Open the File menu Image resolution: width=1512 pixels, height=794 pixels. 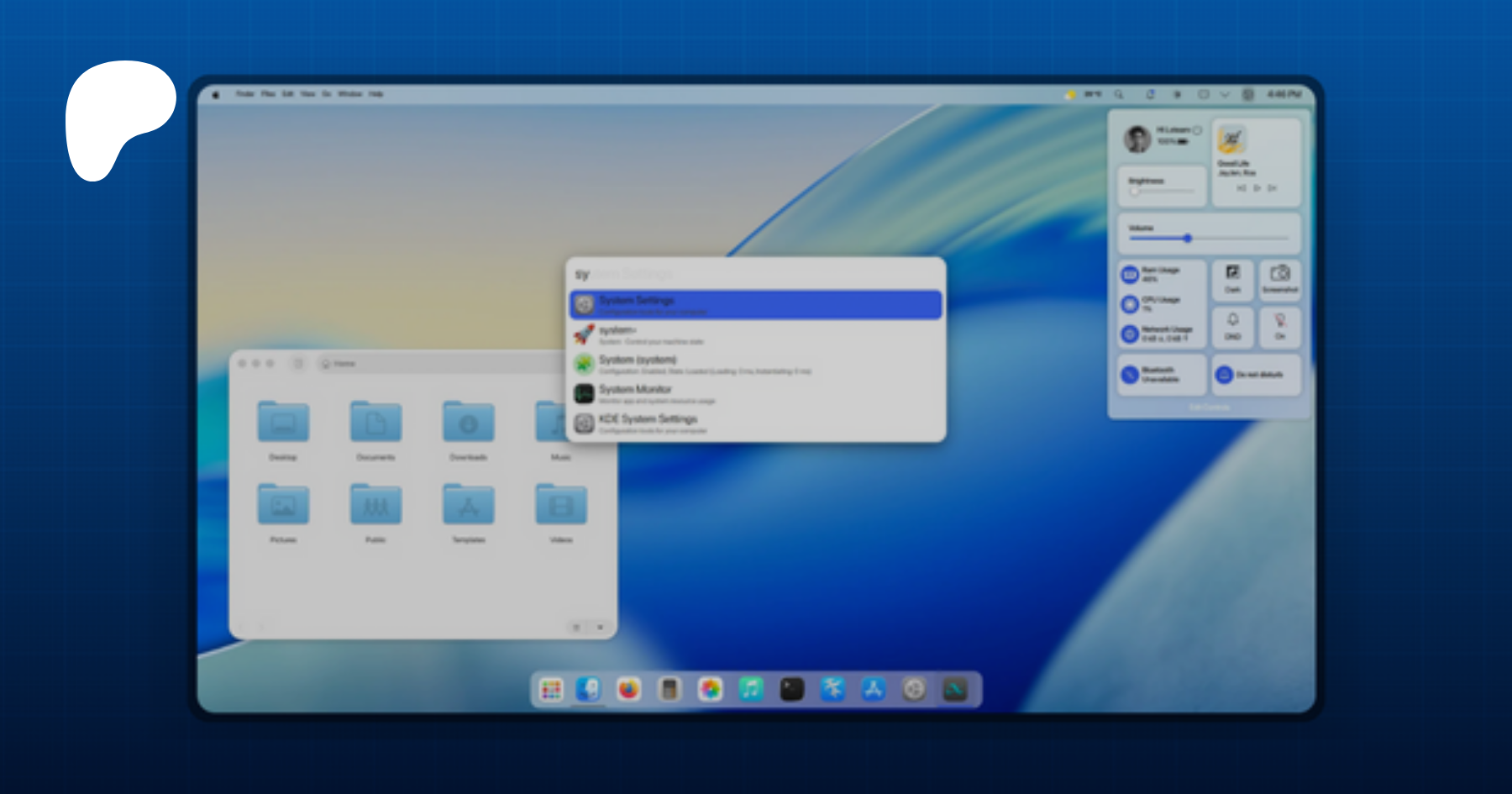click(x=268, y=94)
